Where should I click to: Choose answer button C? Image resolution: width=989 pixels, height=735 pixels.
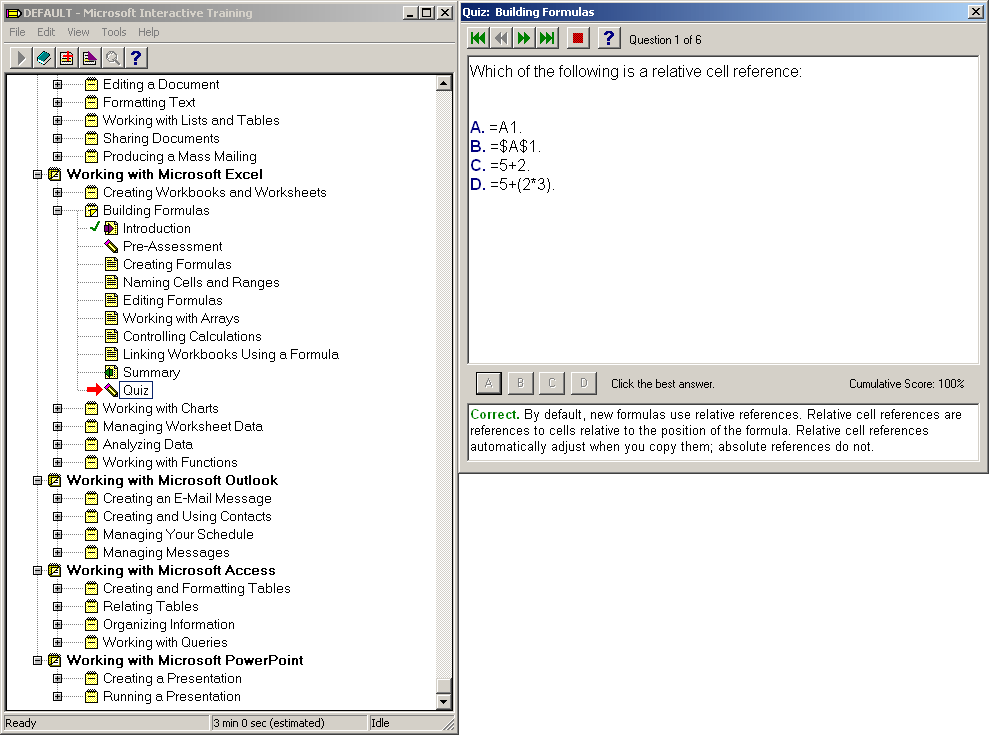pos(552,383)
